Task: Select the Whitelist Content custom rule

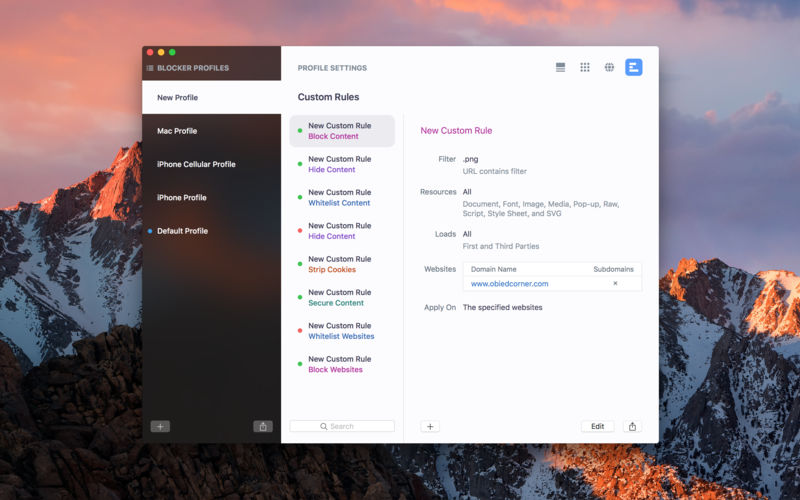Action: click(x=342, y=197)
